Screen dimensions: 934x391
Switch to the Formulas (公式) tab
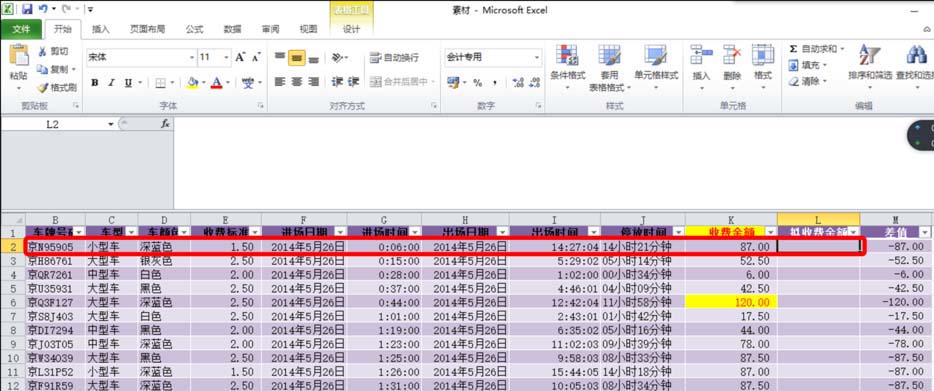(x=194, y=29)
